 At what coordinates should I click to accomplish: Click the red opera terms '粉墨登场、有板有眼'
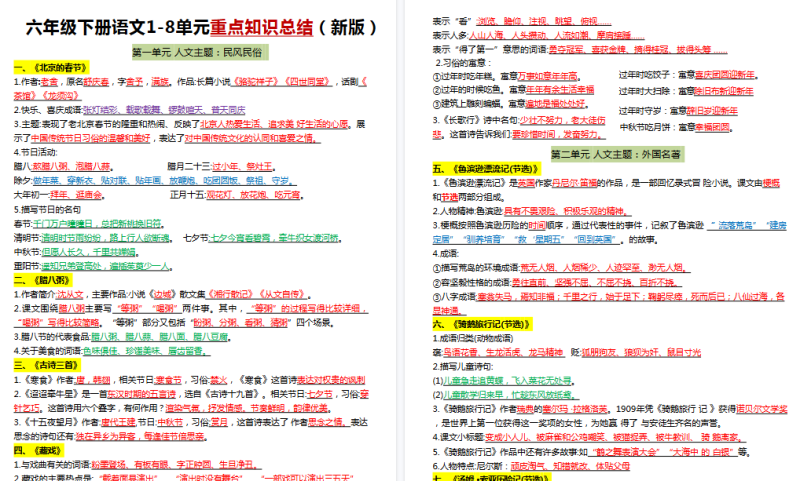[x=130, y=465]
